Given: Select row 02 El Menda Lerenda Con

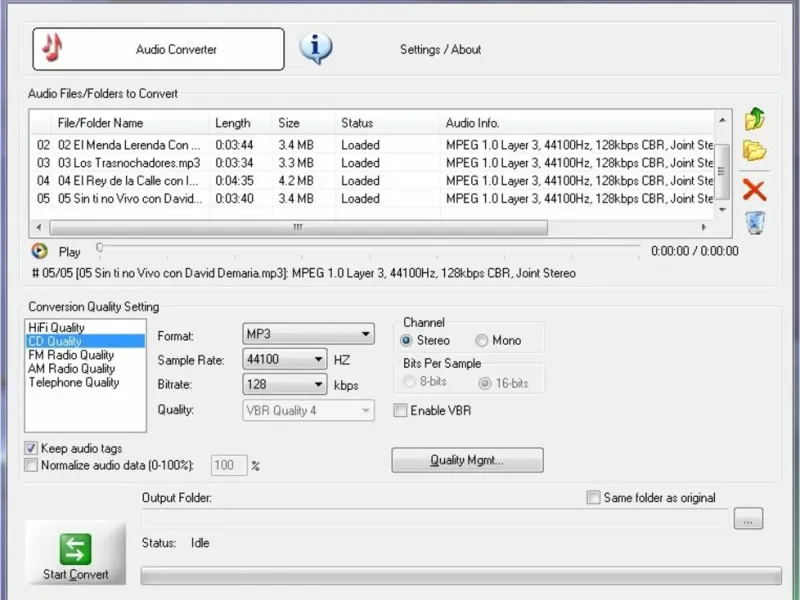Looking at the screenshot, I should [x=372, y=145].
